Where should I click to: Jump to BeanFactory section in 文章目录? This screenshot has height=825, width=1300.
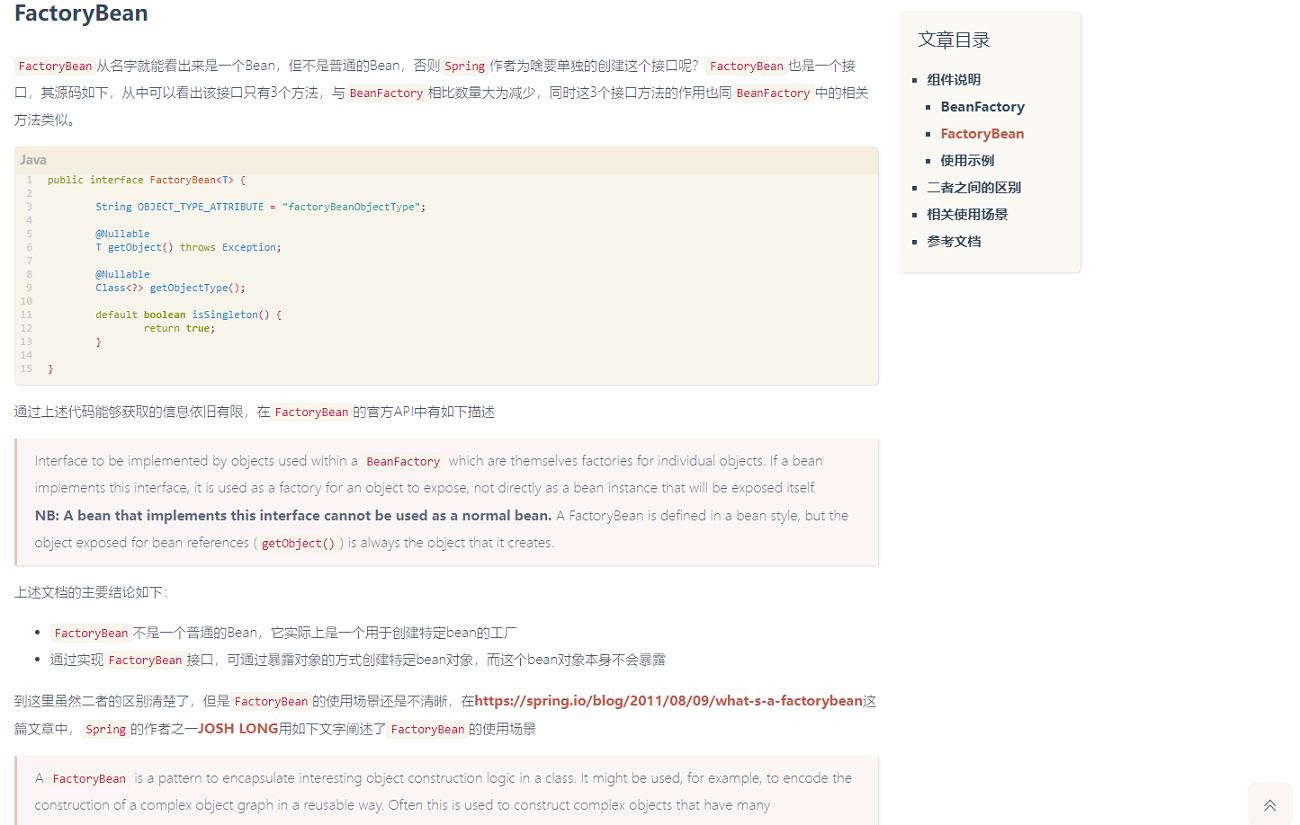(982, 106)
